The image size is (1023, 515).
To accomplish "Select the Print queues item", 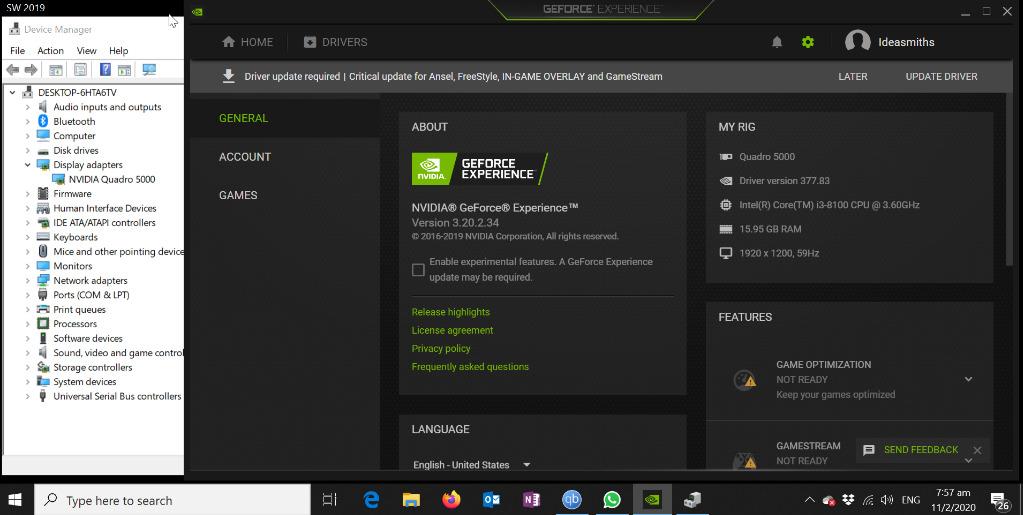I will coord(79,309).
